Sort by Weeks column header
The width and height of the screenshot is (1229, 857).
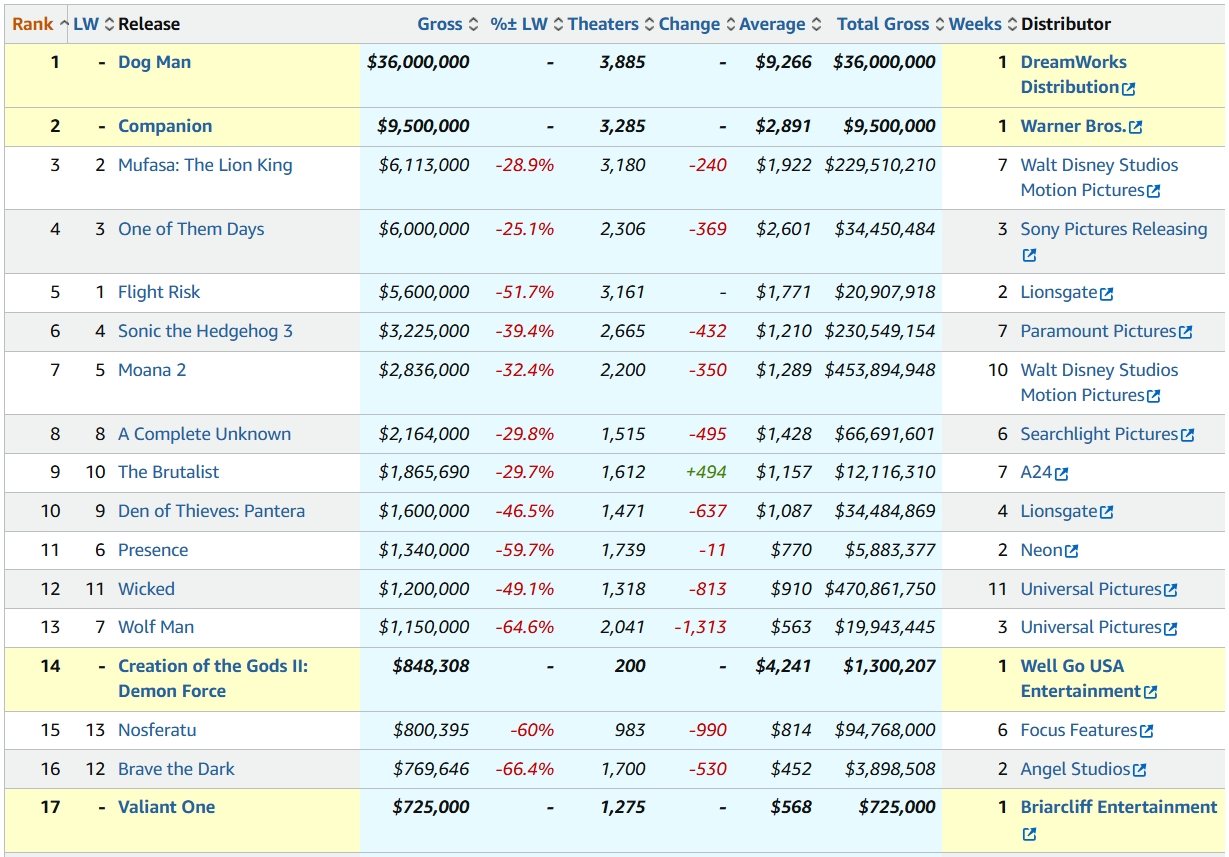coord(975,24)
